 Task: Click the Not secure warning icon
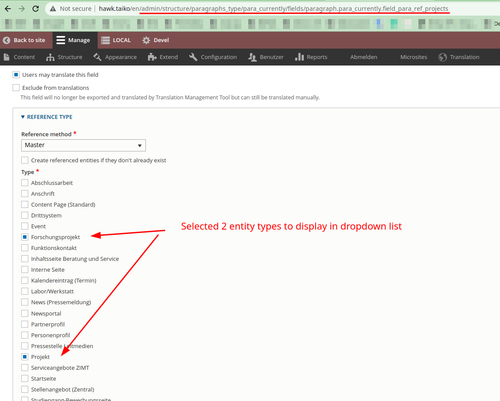(x=53, y=9)
